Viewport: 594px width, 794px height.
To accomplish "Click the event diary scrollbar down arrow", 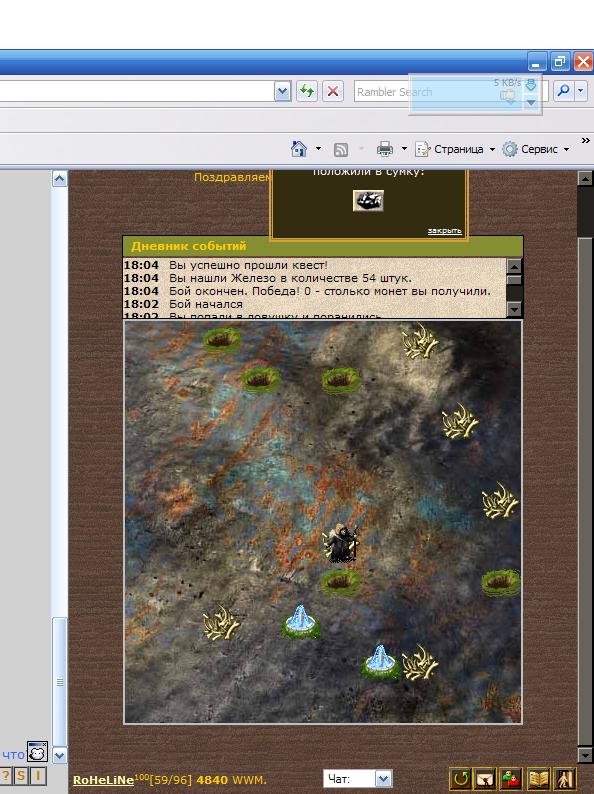I will [514, 309].
